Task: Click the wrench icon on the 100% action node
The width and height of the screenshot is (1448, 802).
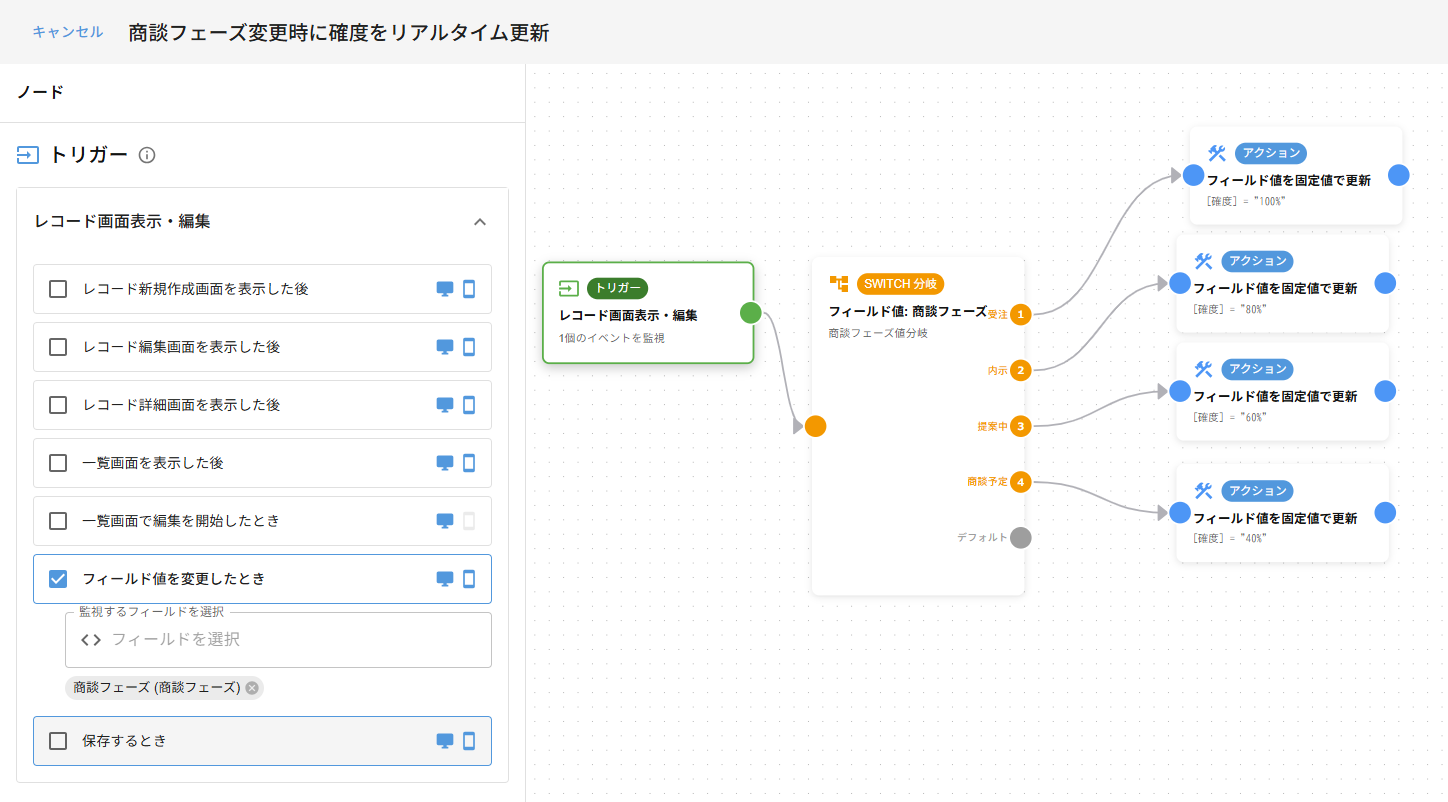Action: [1216, 153]
